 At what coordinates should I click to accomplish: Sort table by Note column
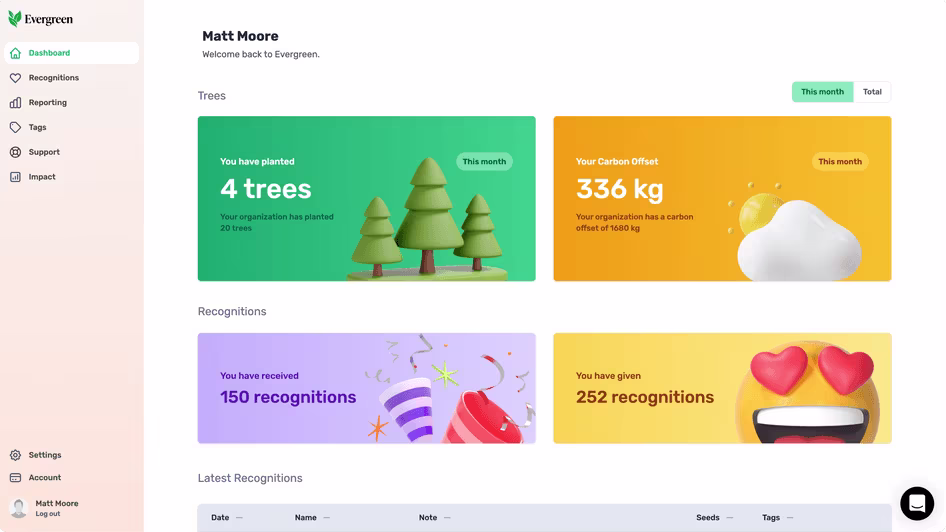click(x=434, y=518)
